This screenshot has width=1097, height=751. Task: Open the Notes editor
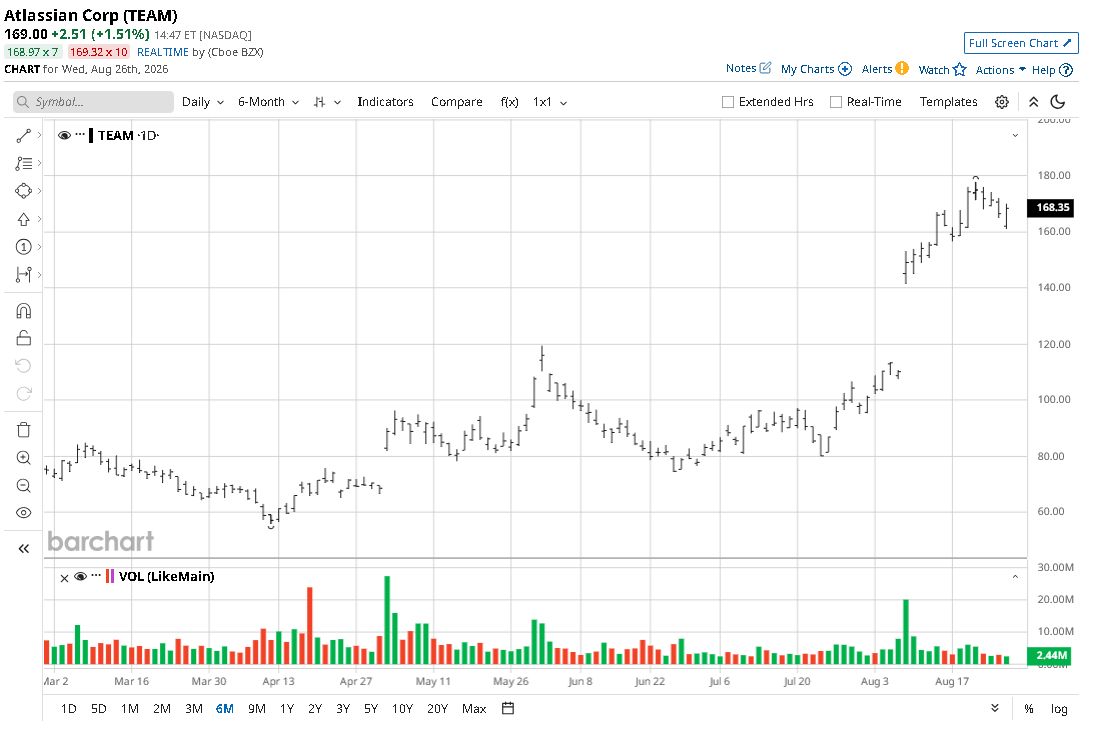click(x=748, y=69)
